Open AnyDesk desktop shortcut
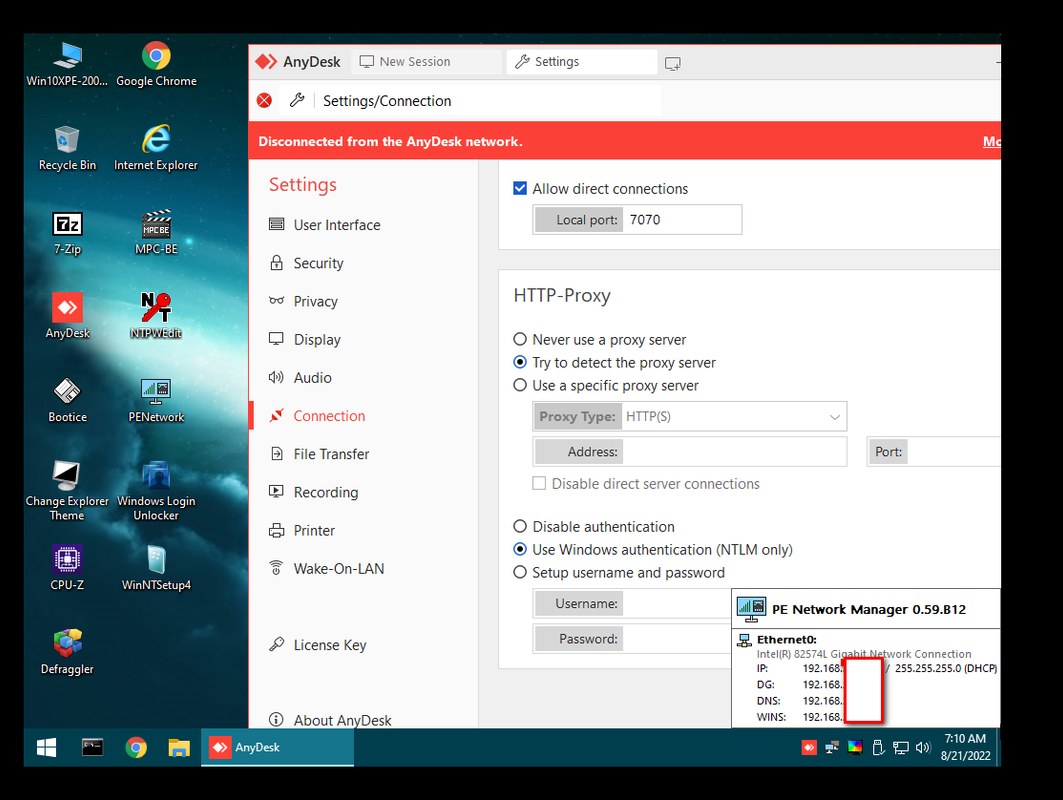This screenshot has height=800, width=1063. tap(67, 316)
